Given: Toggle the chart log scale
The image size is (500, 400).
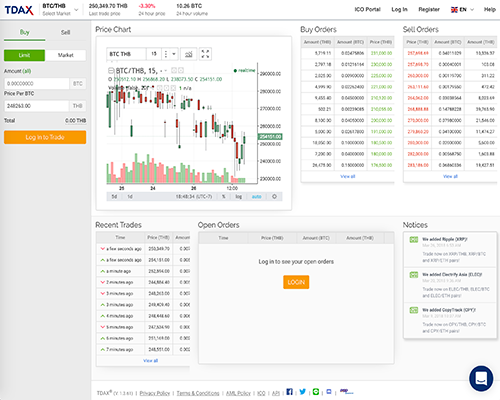Looking at the screenshot, I should 239,197.
